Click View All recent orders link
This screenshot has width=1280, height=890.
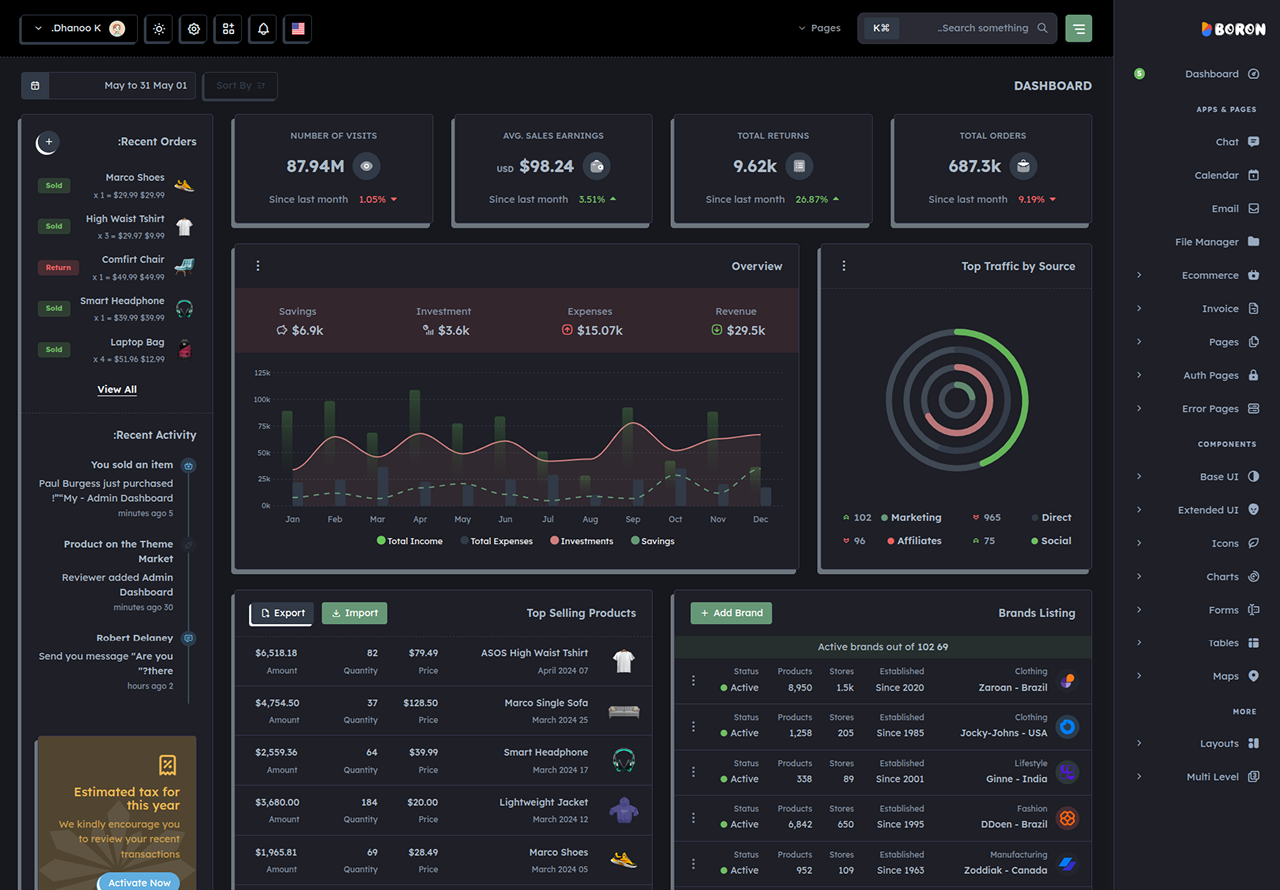(x=117, y=389)
